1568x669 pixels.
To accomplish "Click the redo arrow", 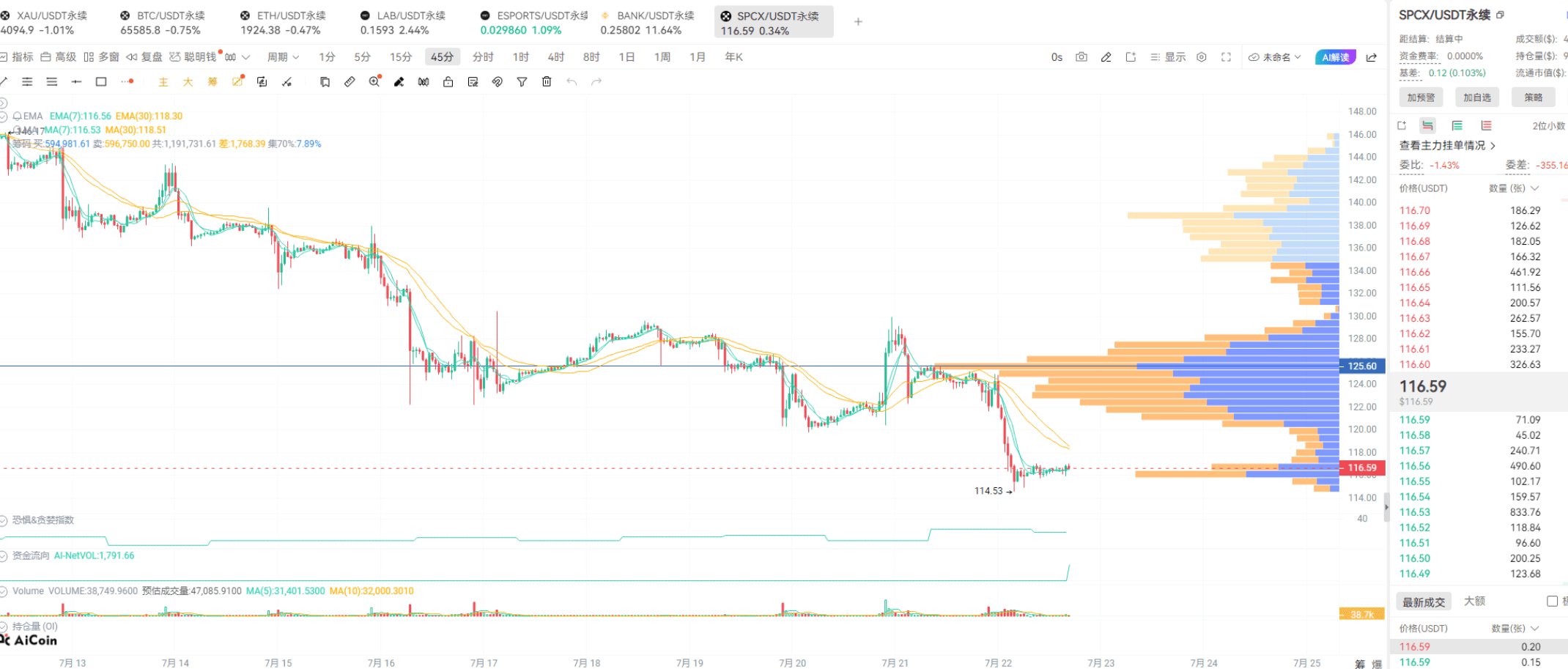I will (x=596, y=81).
